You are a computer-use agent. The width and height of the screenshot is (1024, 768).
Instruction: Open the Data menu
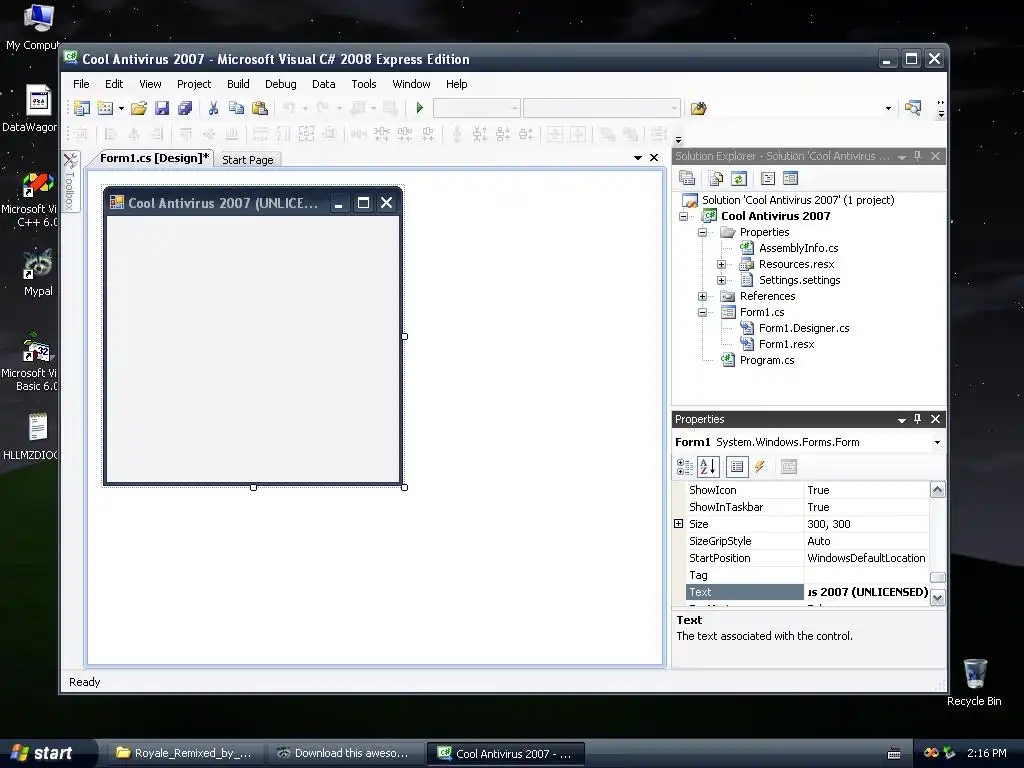pos(323,84)
